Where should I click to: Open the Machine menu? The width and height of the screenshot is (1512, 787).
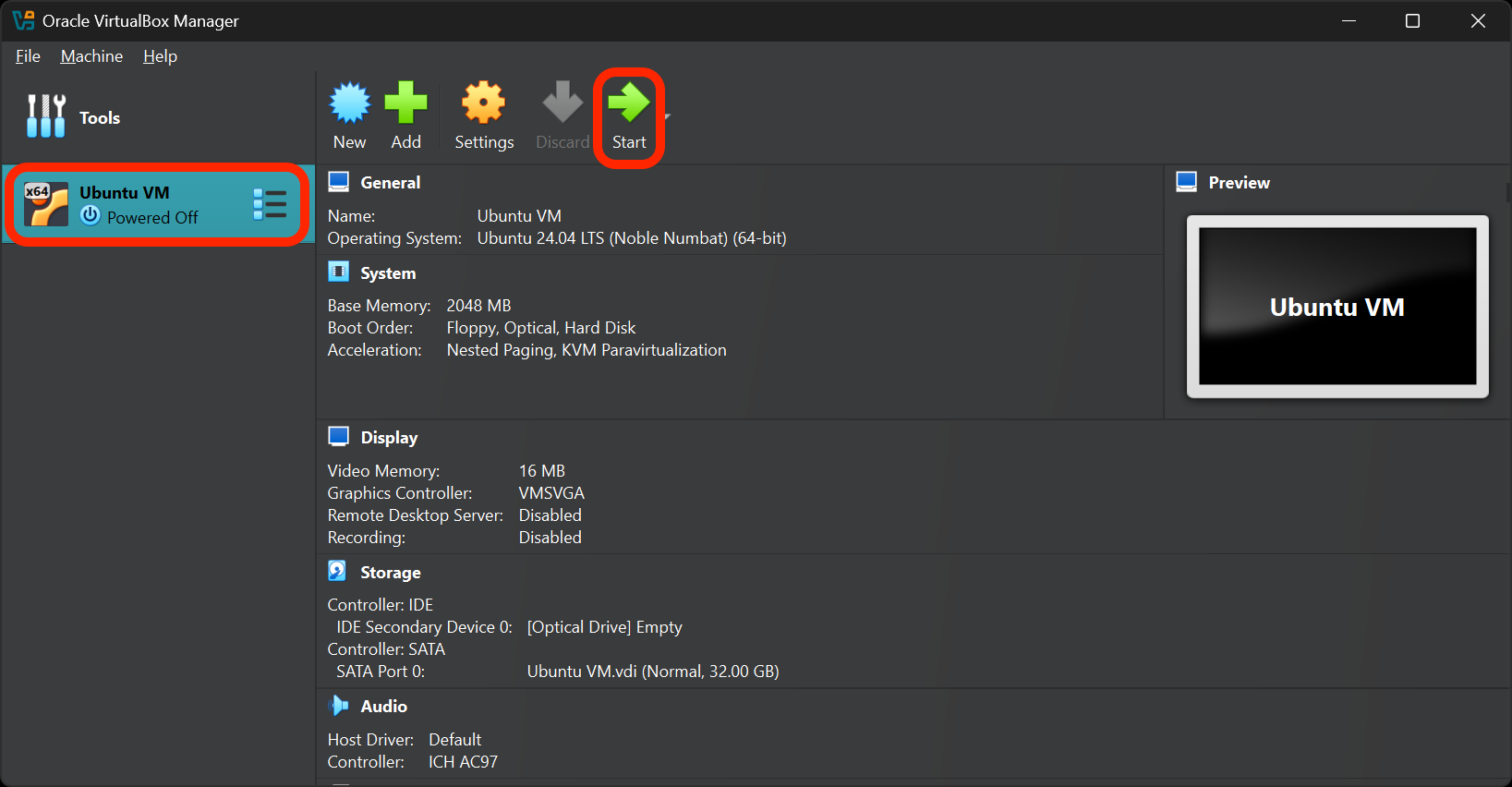(x=91, y=56)
